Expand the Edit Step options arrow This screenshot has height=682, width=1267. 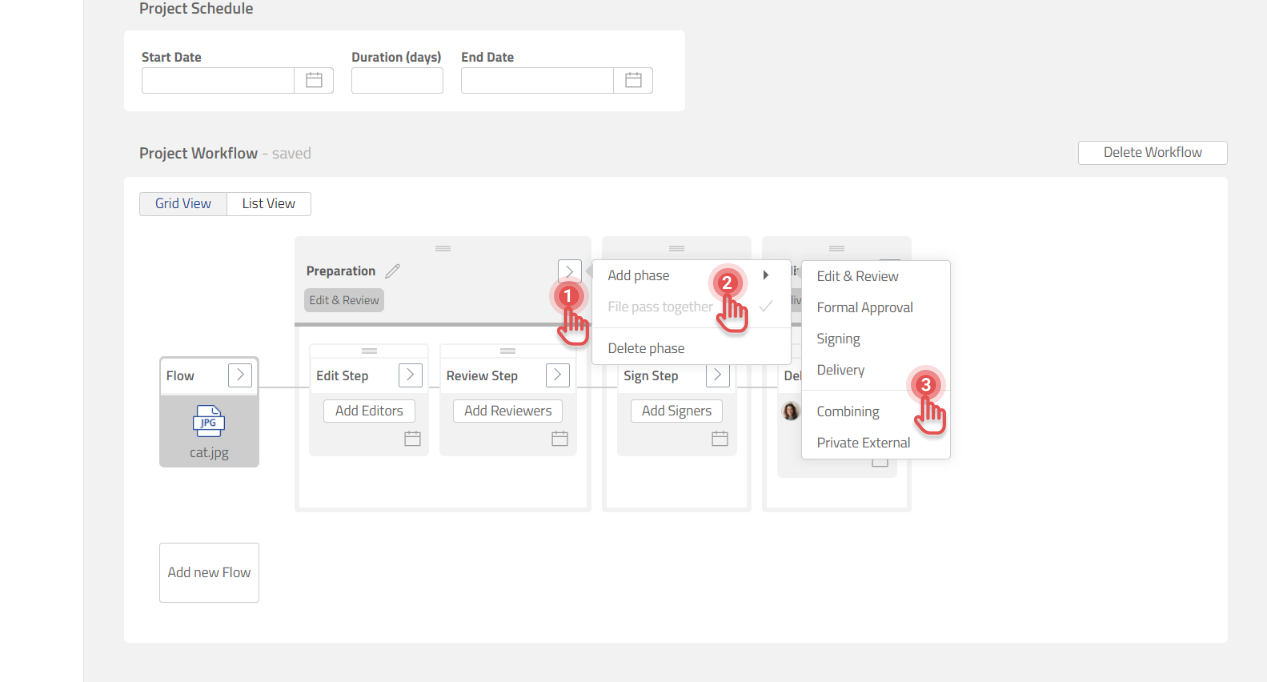point(410,375)
